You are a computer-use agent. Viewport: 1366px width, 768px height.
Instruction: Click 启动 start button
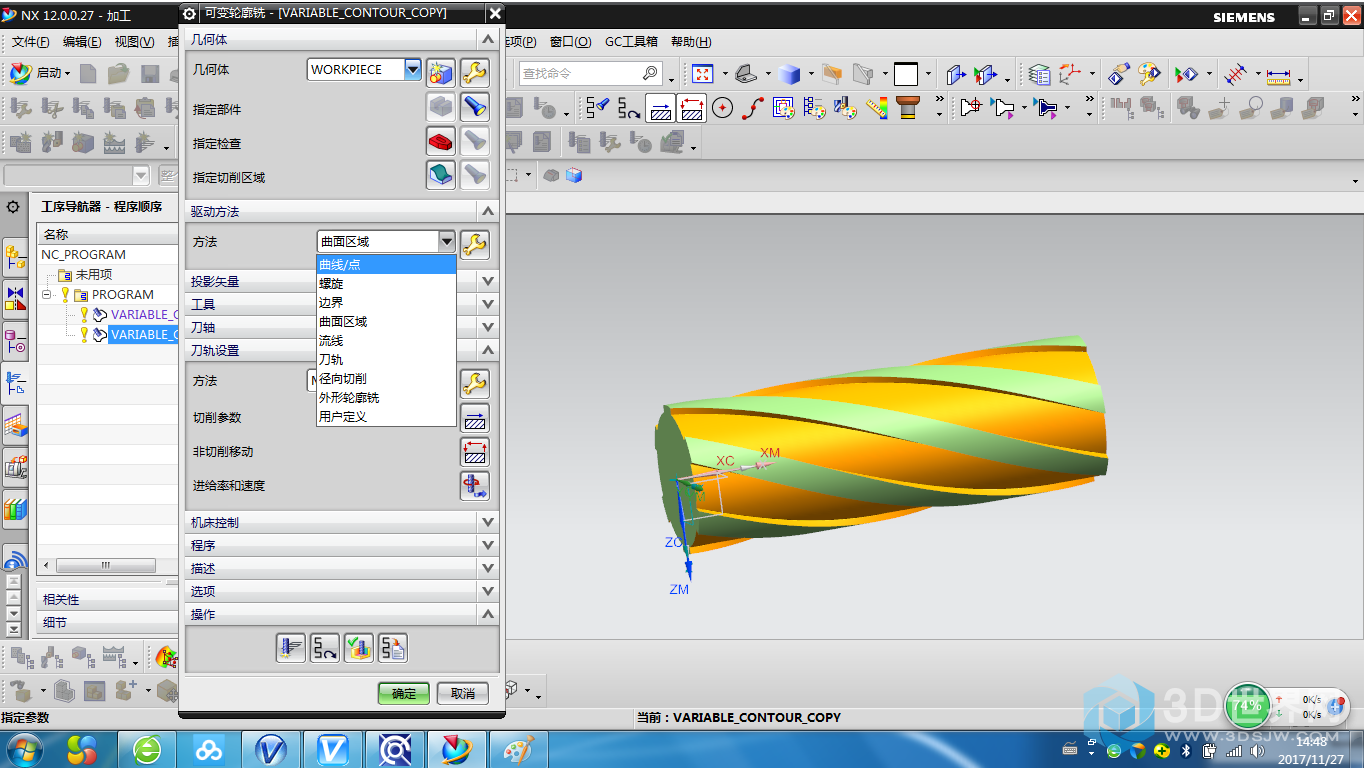tap(41, 73)
